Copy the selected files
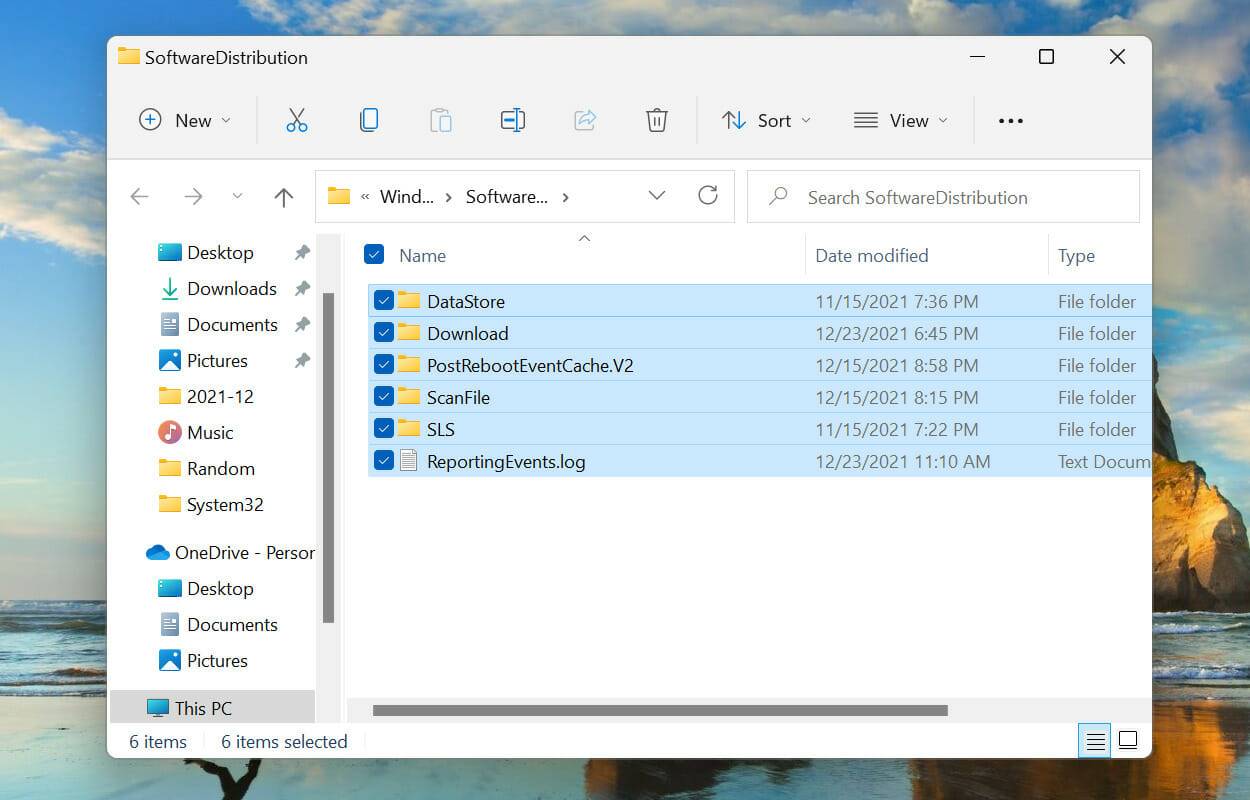The height and width of the screenshot is (800, 1250). pyautogui.click(x=369, y=120)
